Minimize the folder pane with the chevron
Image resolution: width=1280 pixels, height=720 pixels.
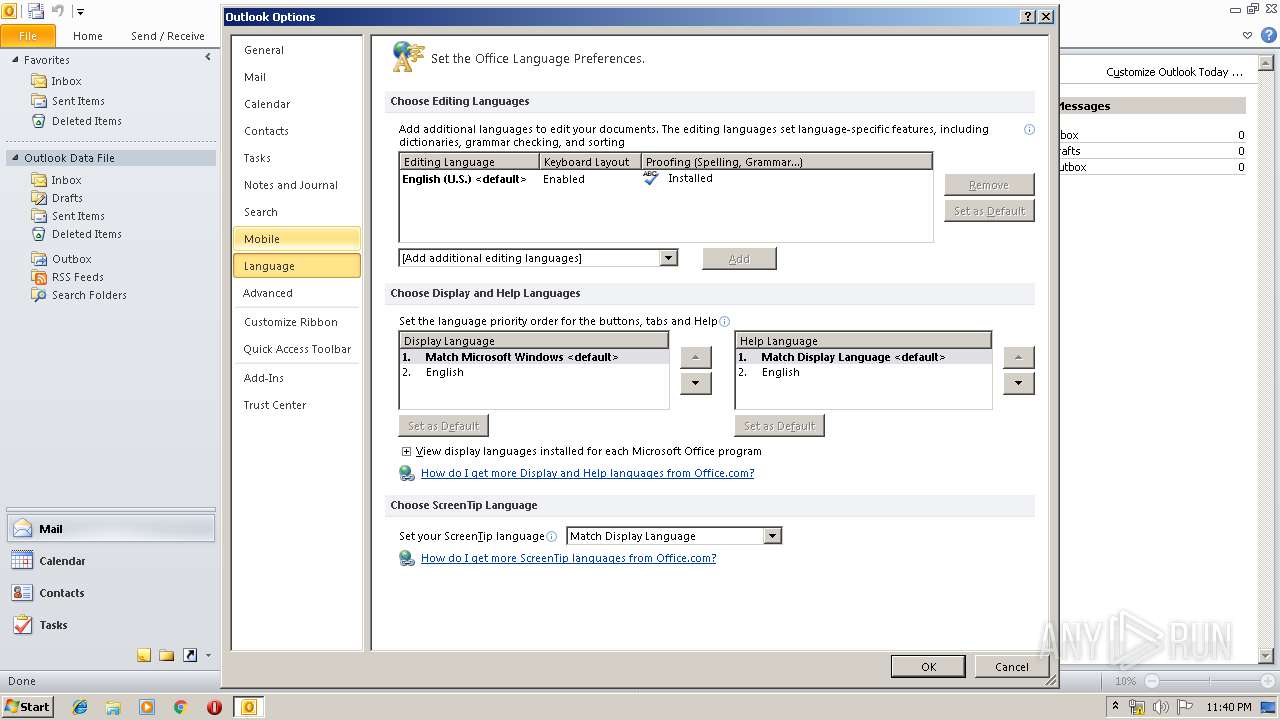(x=208, y=58)
